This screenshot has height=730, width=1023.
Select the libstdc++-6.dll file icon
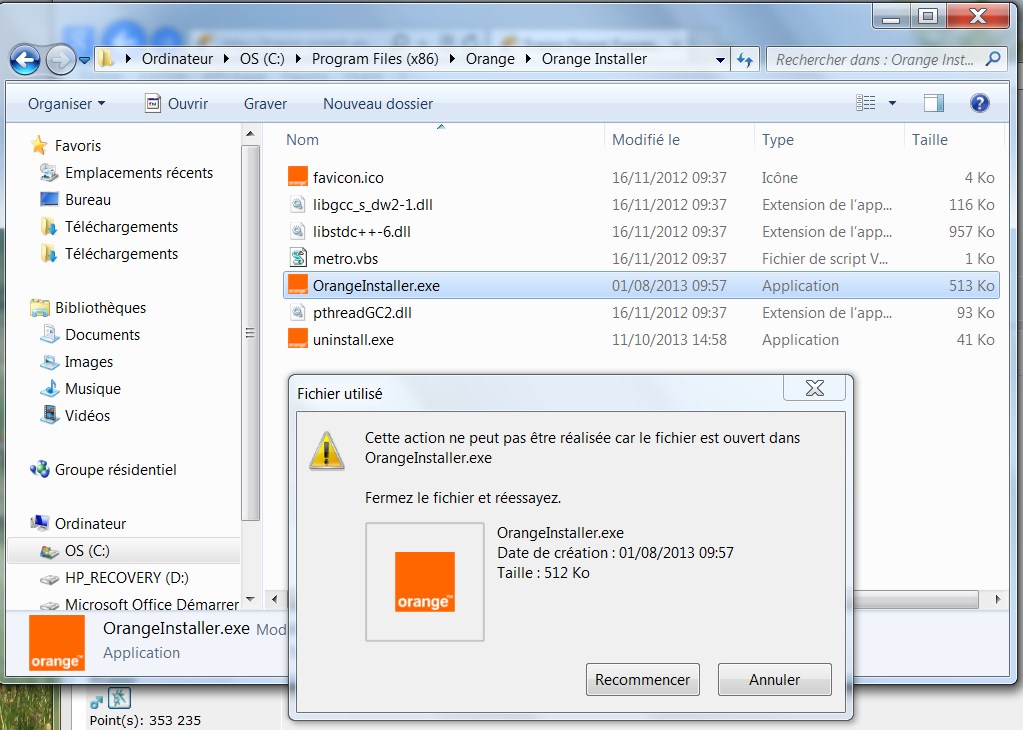click(x=298, y=231)
